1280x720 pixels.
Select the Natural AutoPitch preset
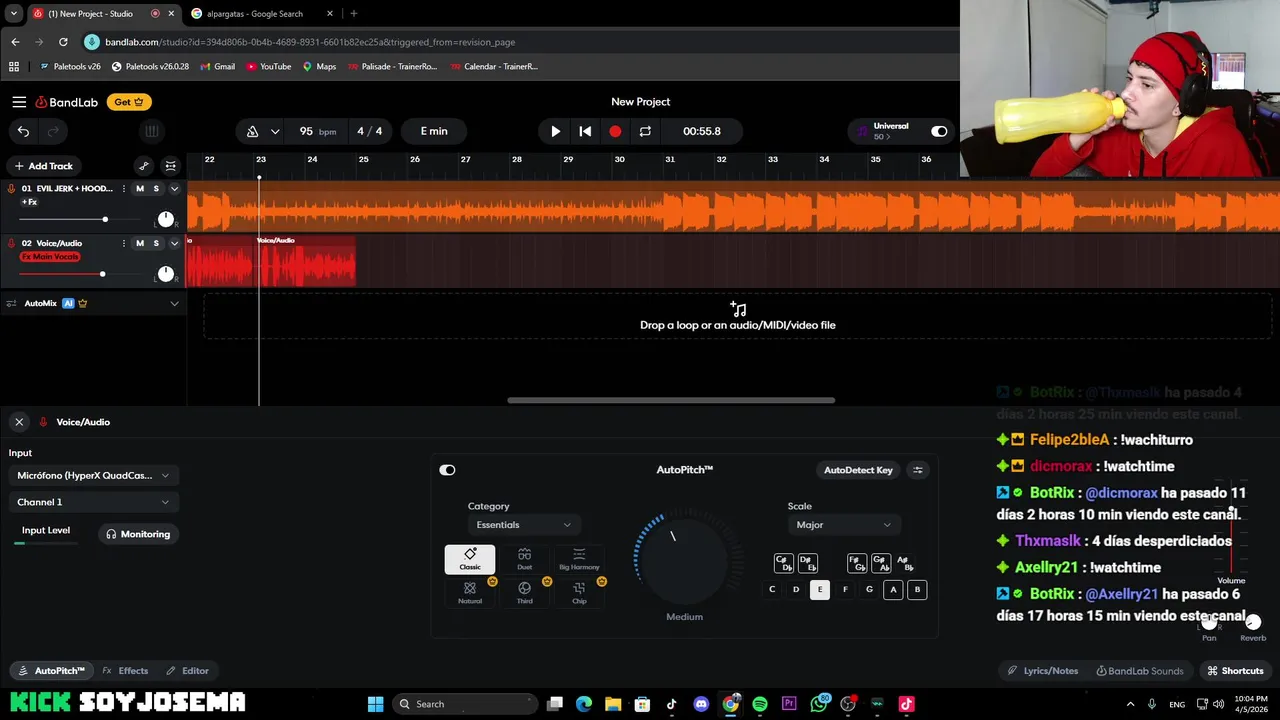[x=470, y=593]
